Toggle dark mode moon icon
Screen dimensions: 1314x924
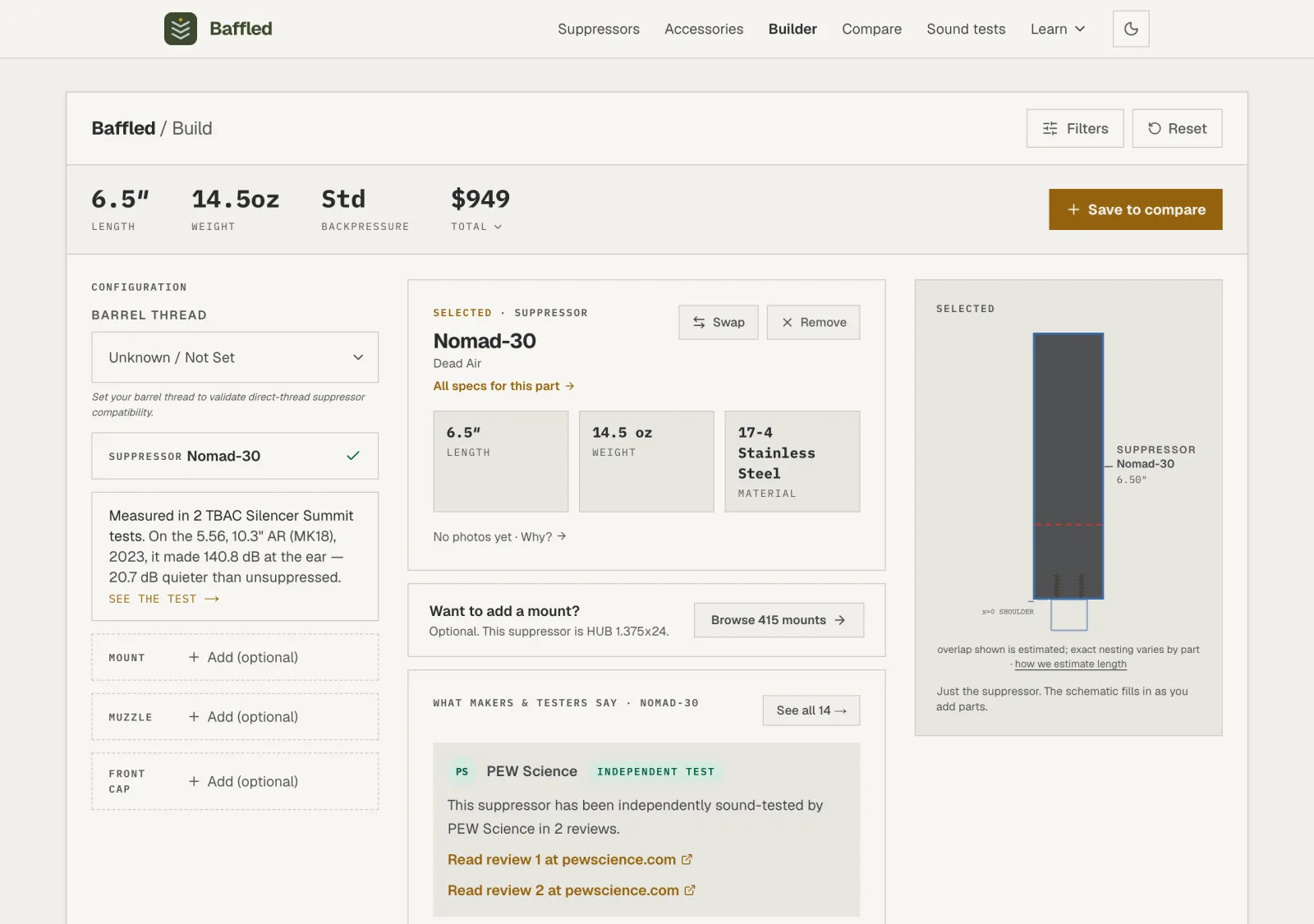pyautogui.click(x=1131, y=29)
